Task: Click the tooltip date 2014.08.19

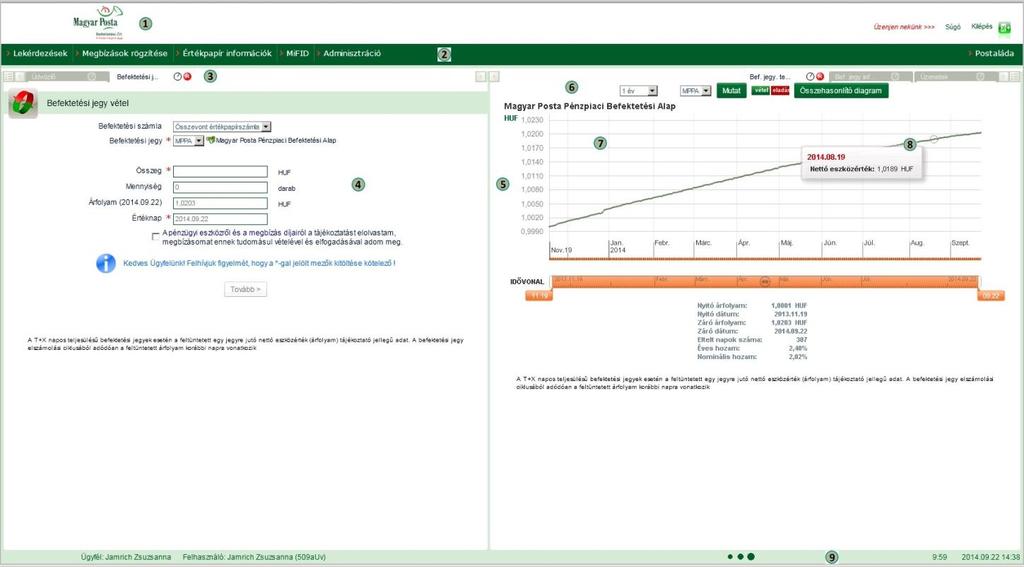Action: tap(825, 157)
